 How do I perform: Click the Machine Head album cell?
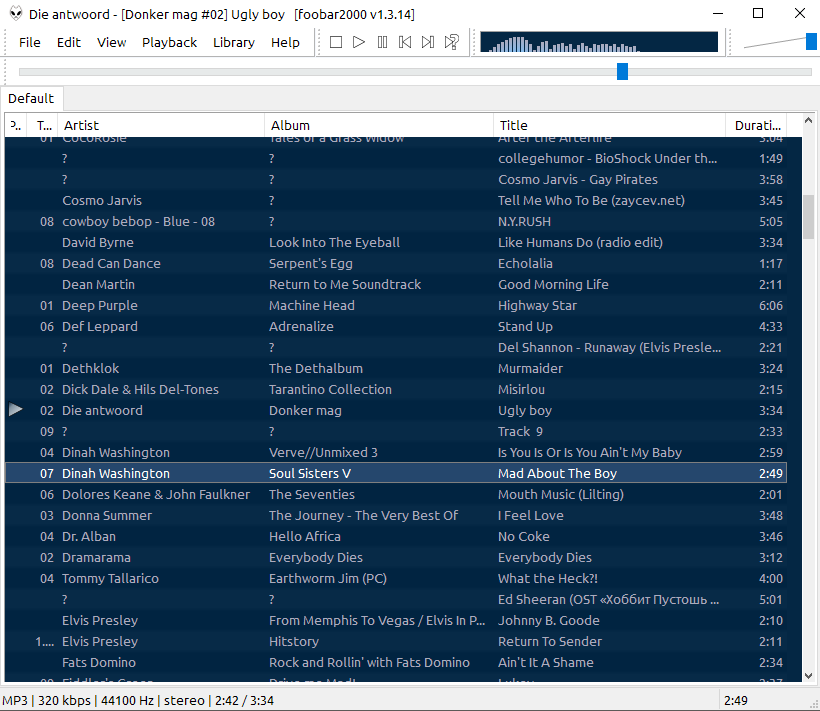tap(312, 305)
